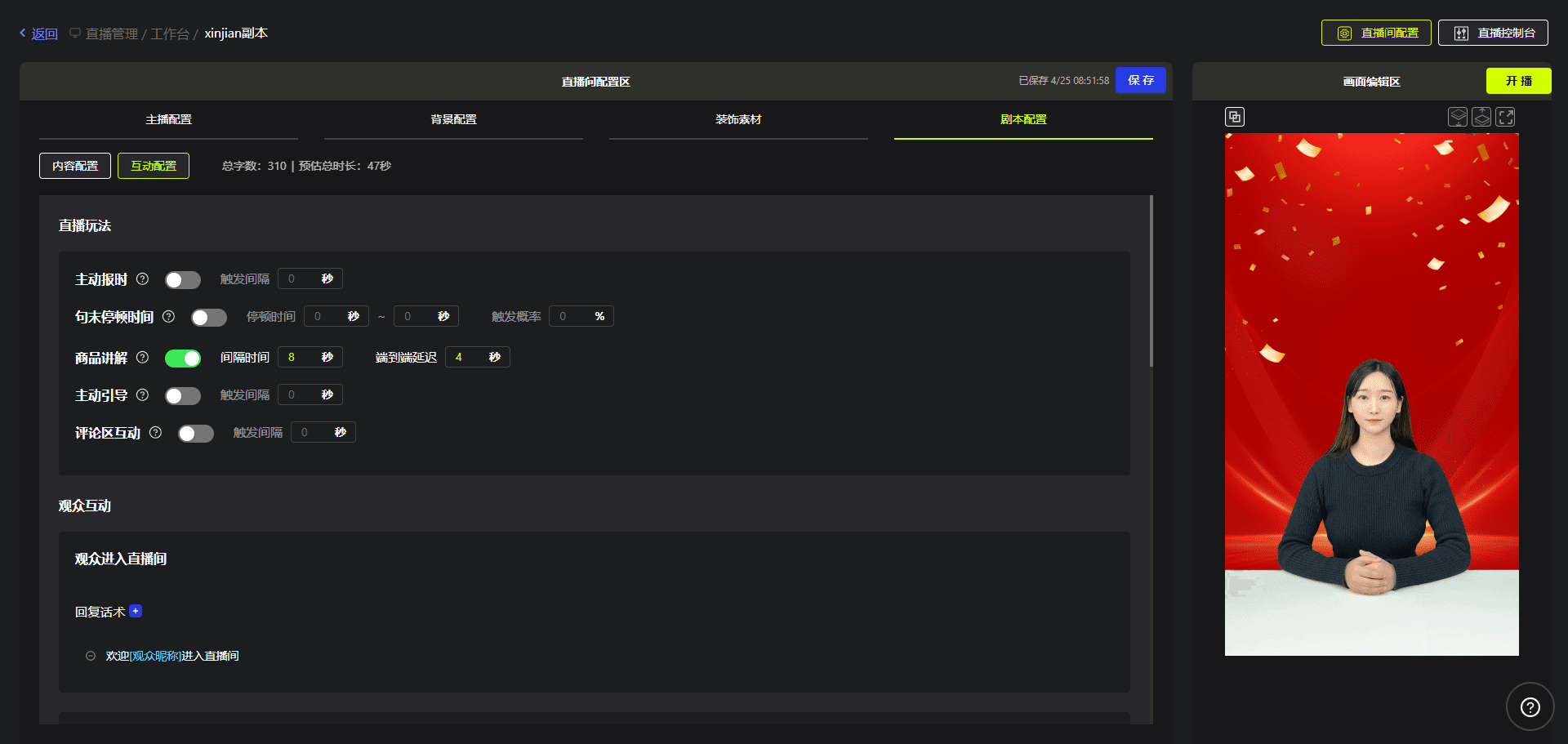Click the move layer up icon
This screenshot has height=744, width=1568.
click(1481, 117)
